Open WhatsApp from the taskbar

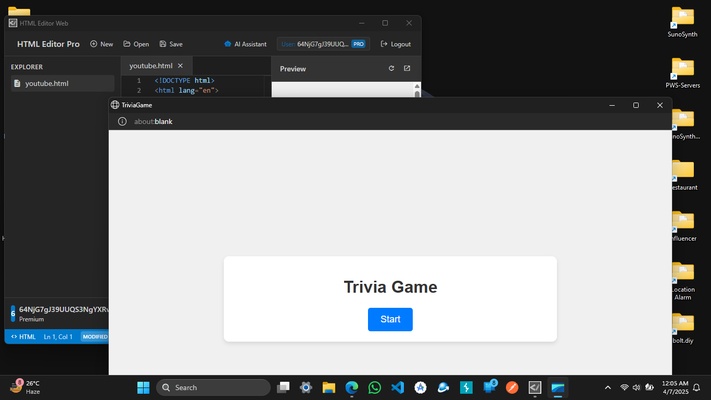click(x=375, y=387)
